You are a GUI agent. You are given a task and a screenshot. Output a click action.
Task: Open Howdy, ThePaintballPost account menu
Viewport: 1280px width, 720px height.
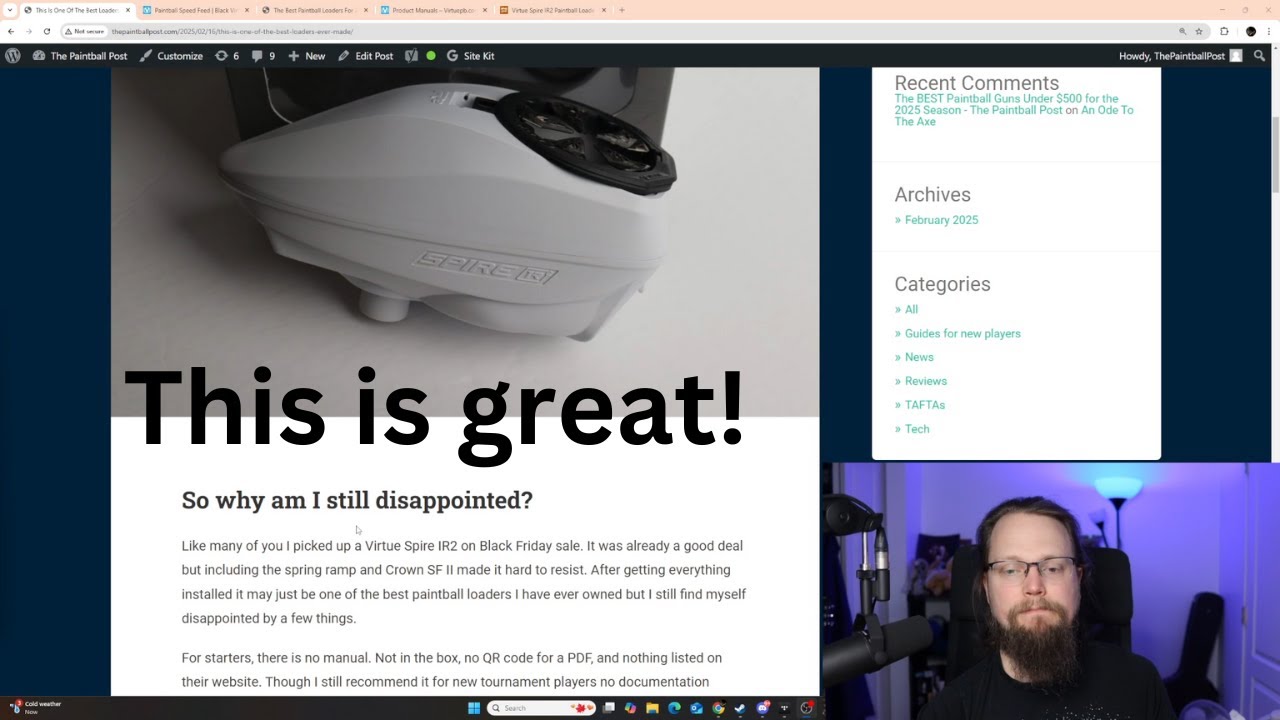coord(1180,56)
